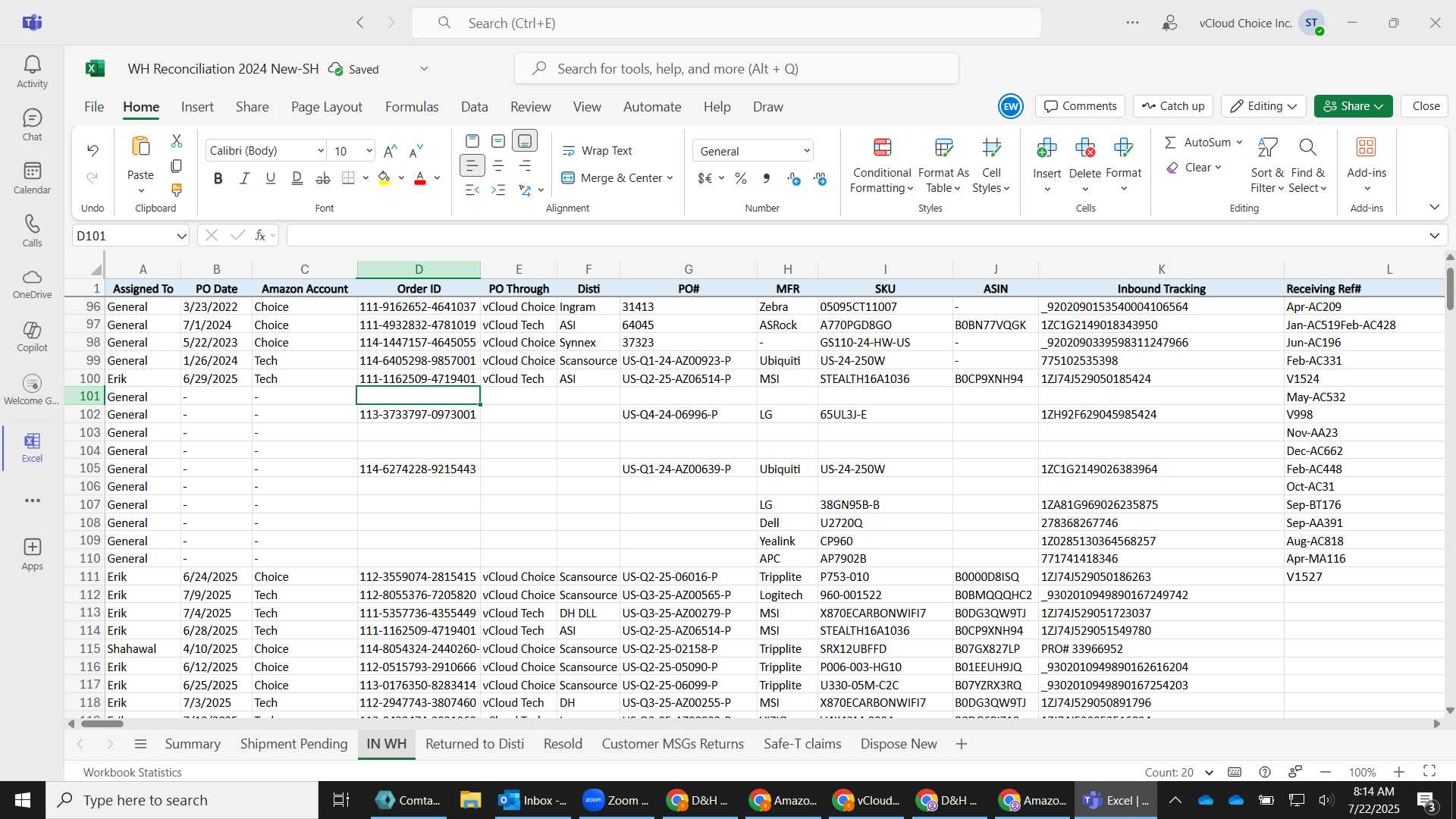Open the General number format dropdown
1456x819 pixels.
[807, 151]
